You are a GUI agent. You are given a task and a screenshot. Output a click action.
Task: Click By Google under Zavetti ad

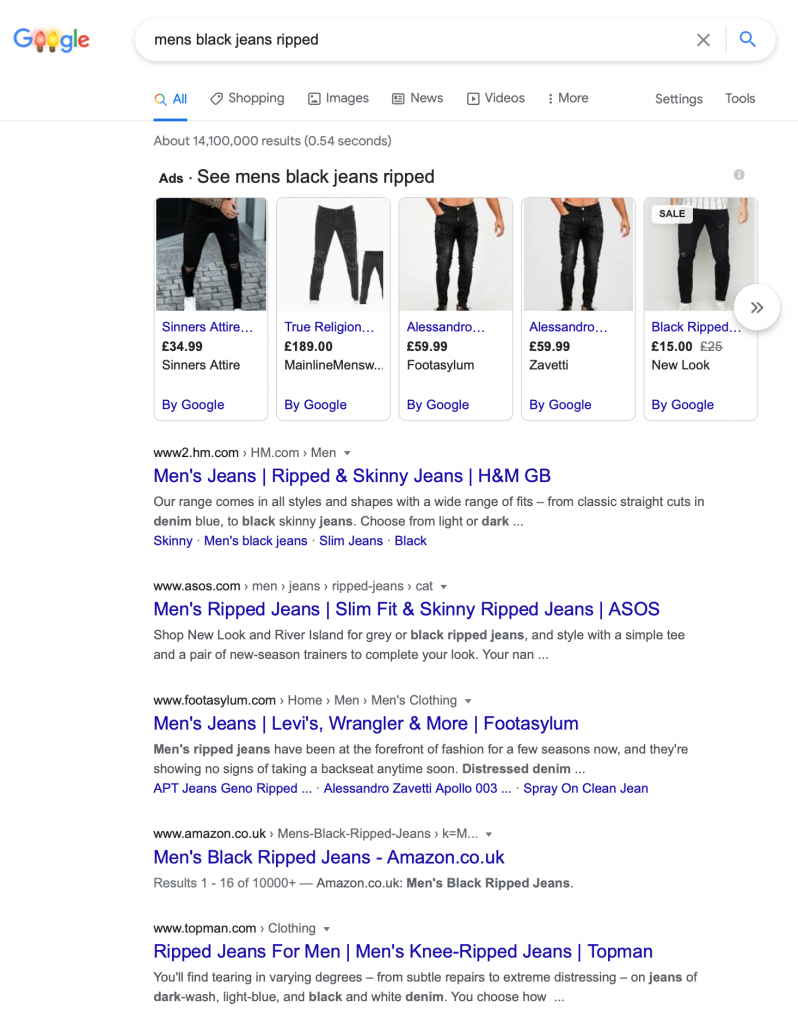560,405
